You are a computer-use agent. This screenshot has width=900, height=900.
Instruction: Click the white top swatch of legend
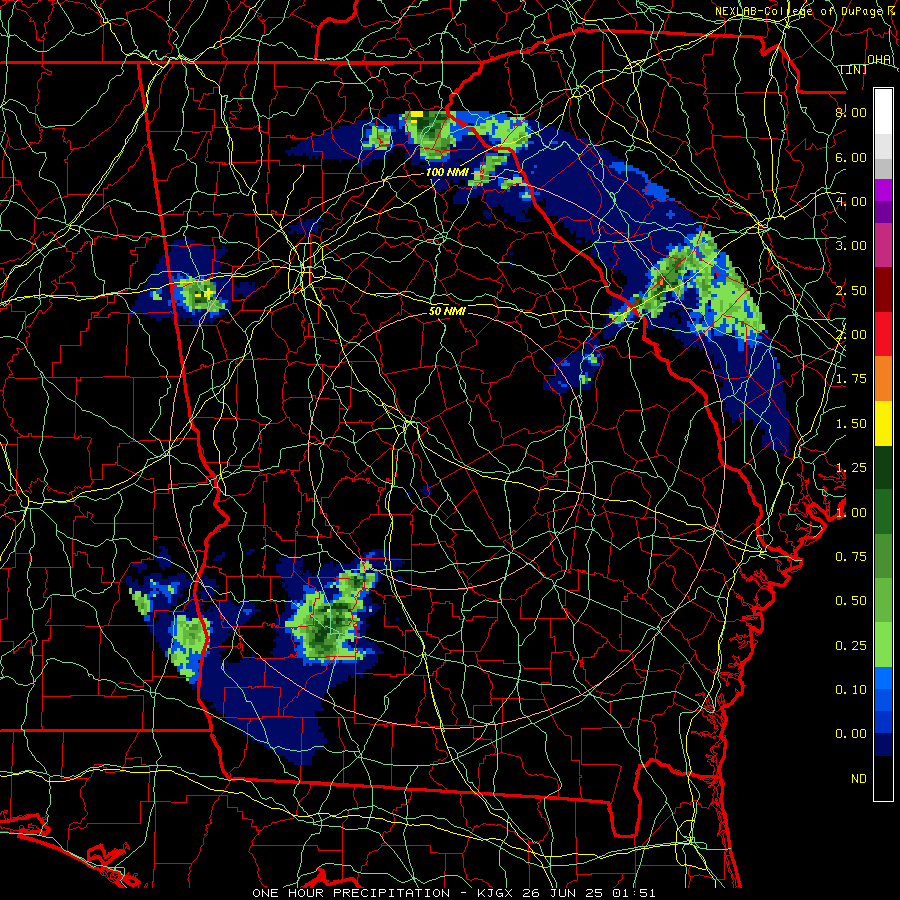coord(883,111)
